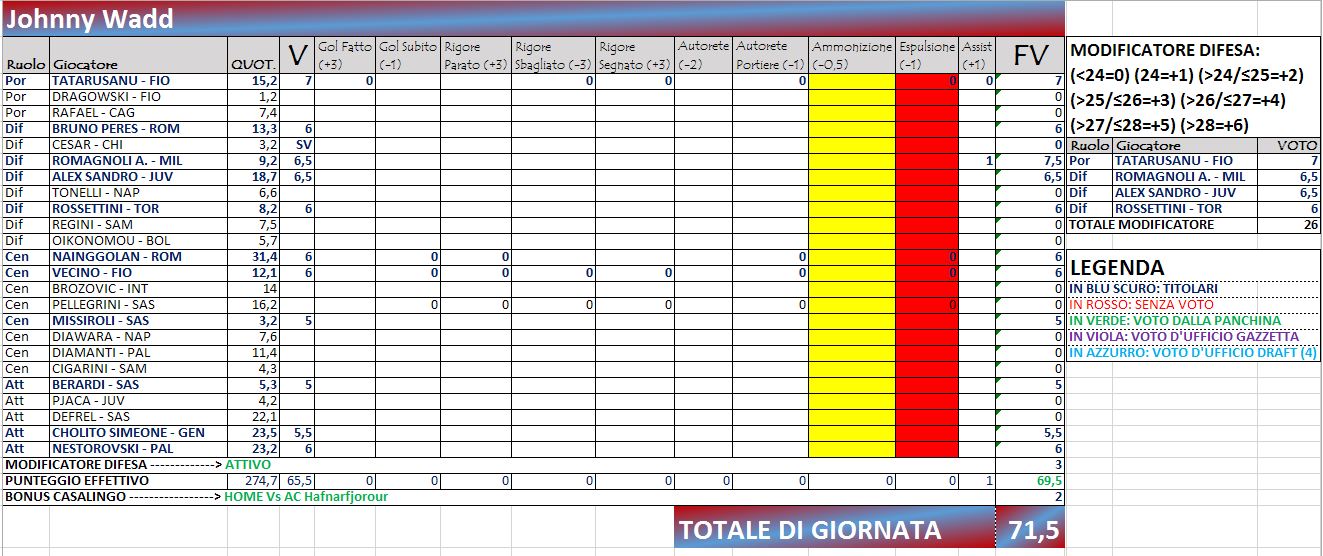This screenshot has width=1323, height=556.
Task: Select the 'NAINGGOLAN - ROM' player cell
Action: (138, 256)
